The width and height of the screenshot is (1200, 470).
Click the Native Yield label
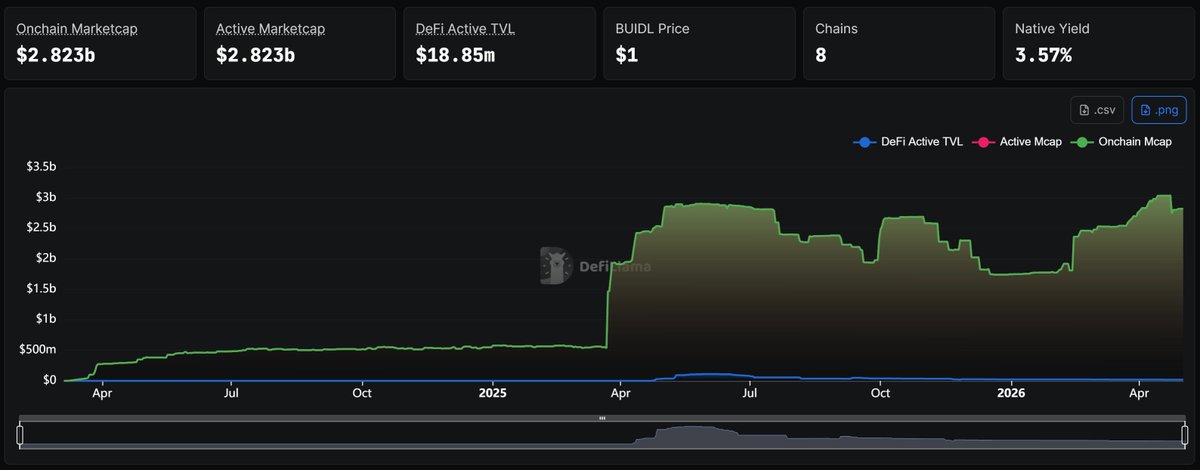(1052, 29)
